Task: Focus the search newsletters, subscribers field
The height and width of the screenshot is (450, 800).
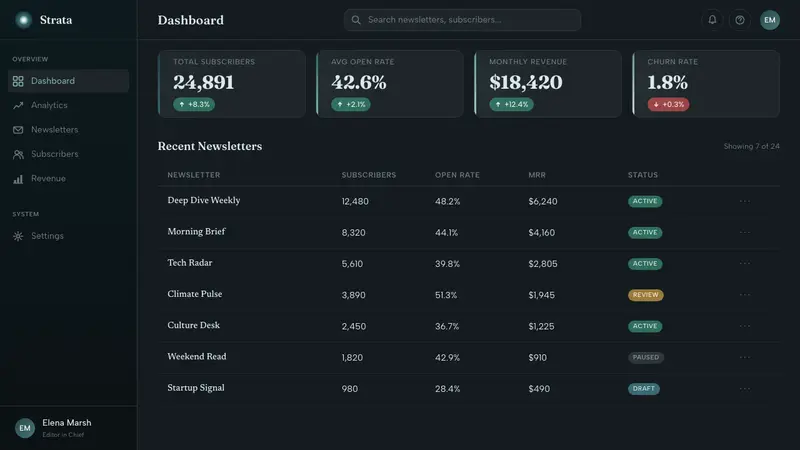Action: (x=462, y=20)
